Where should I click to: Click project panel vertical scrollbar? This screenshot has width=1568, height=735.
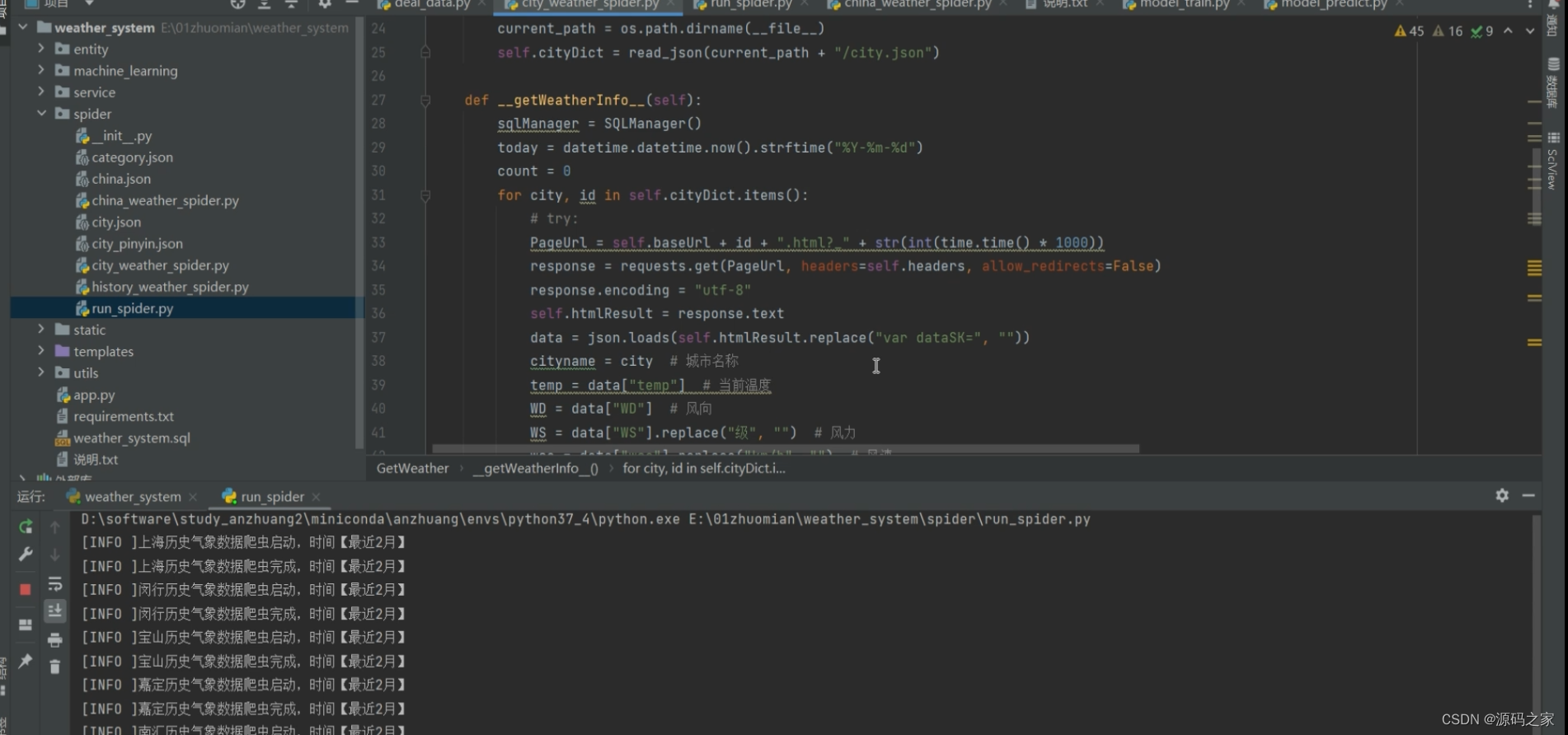tap(359, 235)
